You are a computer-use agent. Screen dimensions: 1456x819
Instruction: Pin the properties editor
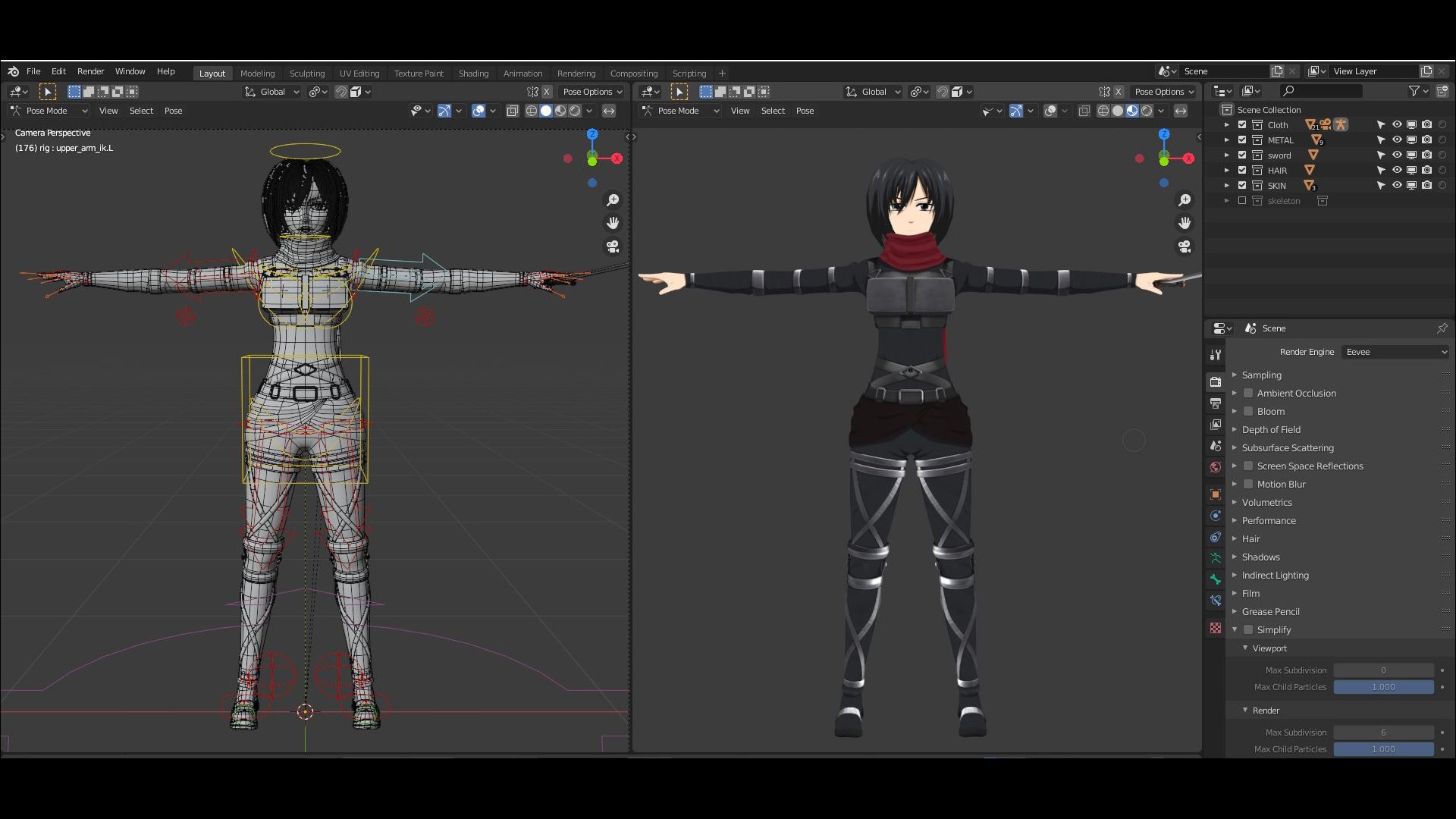[x=1442, y=328]
